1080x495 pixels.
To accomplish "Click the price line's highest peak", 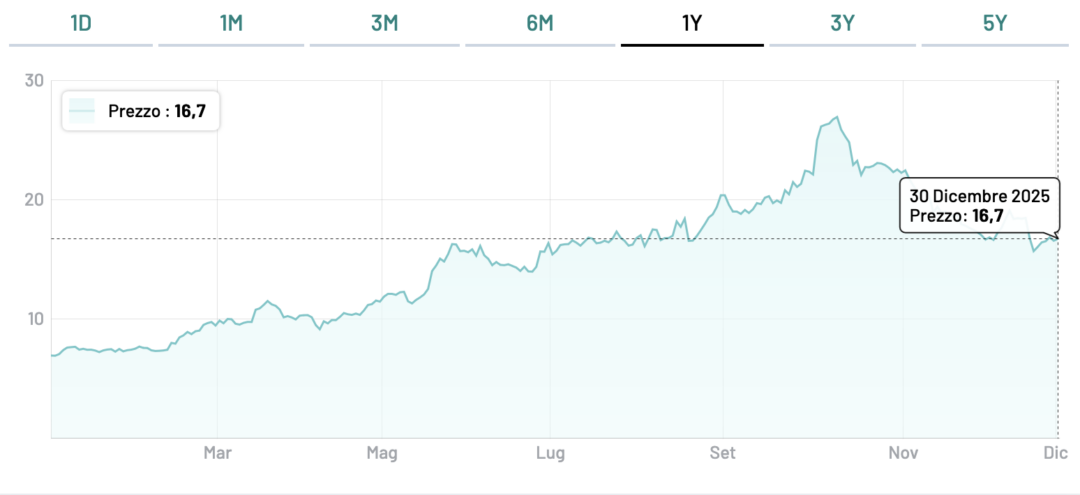I will click(837, 117).
